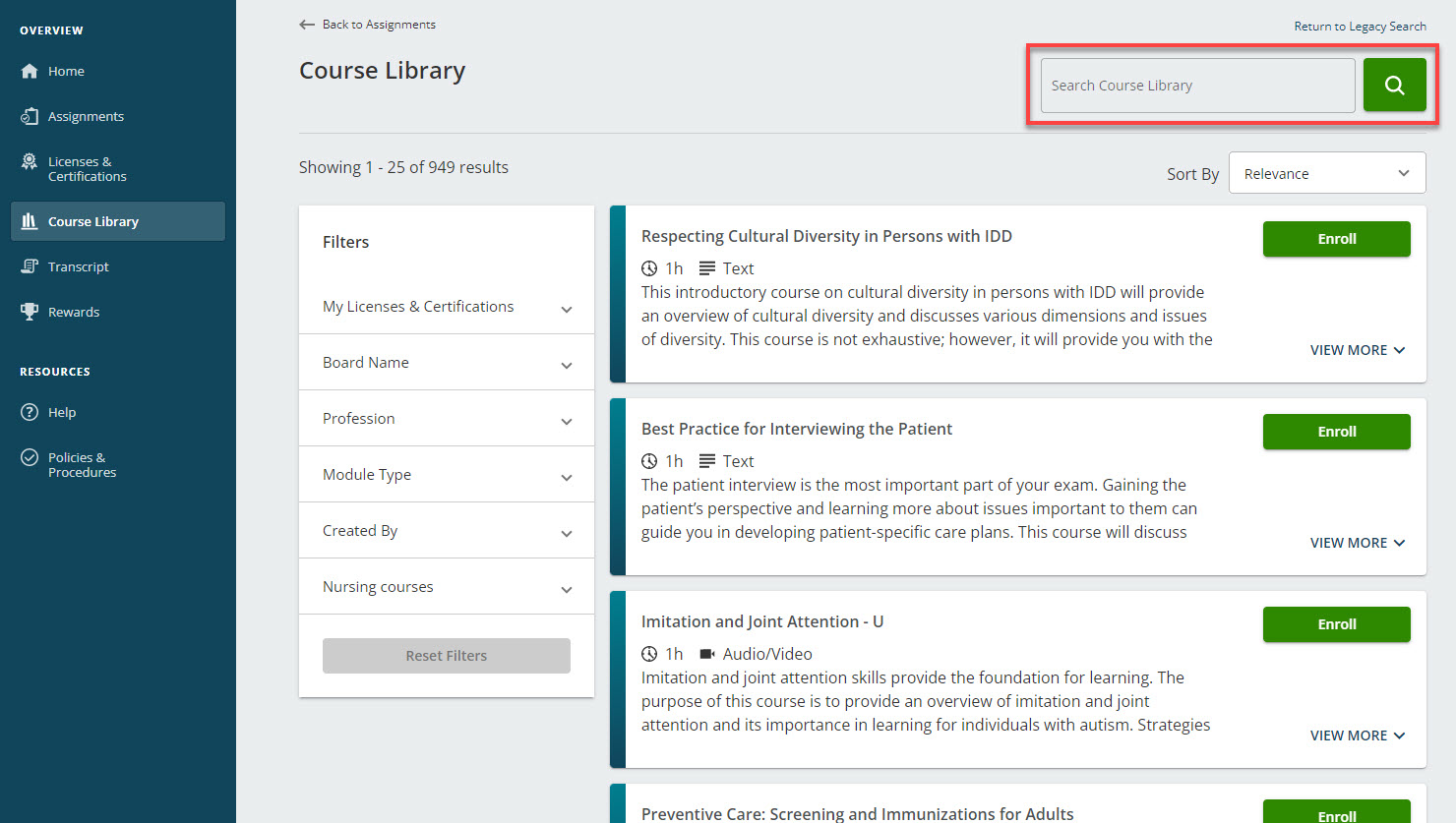This screenshot has width=1456, height=823.
Task: Select the Home icon in the sidebar
Action: pyautogui.click(x=30, y=71)
